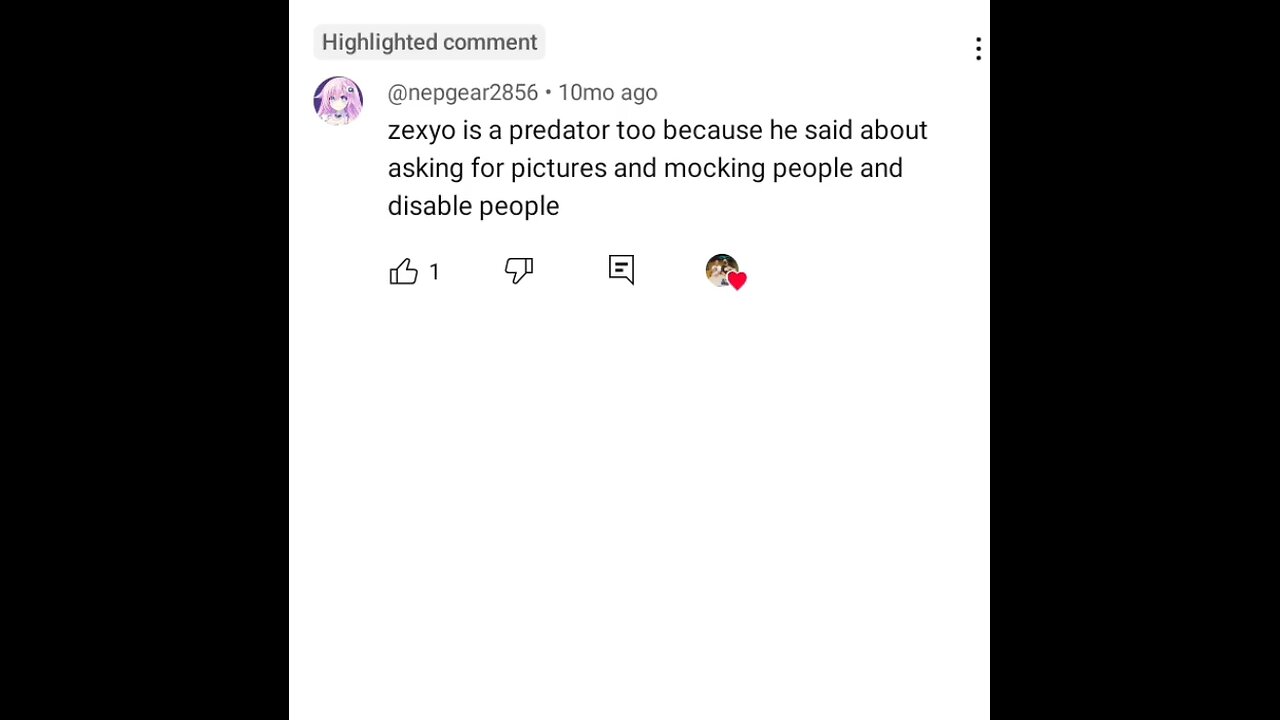Screen dimensions: 1280x720
Task: Click the "disable people" comment line
Action: (x=473, y=206)
